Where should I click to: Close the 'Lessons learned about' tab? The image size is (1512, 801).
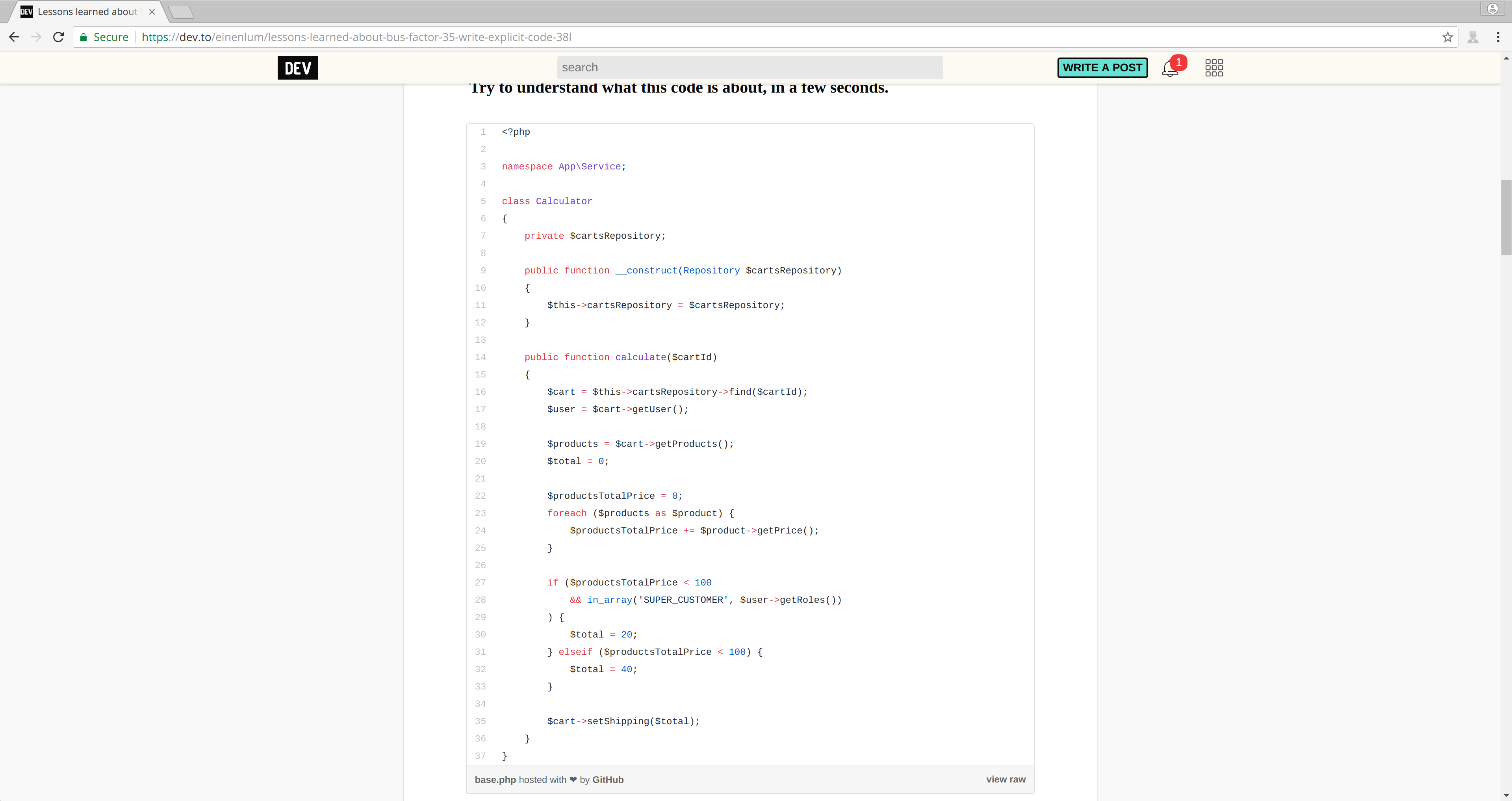[x=152, y=11]
